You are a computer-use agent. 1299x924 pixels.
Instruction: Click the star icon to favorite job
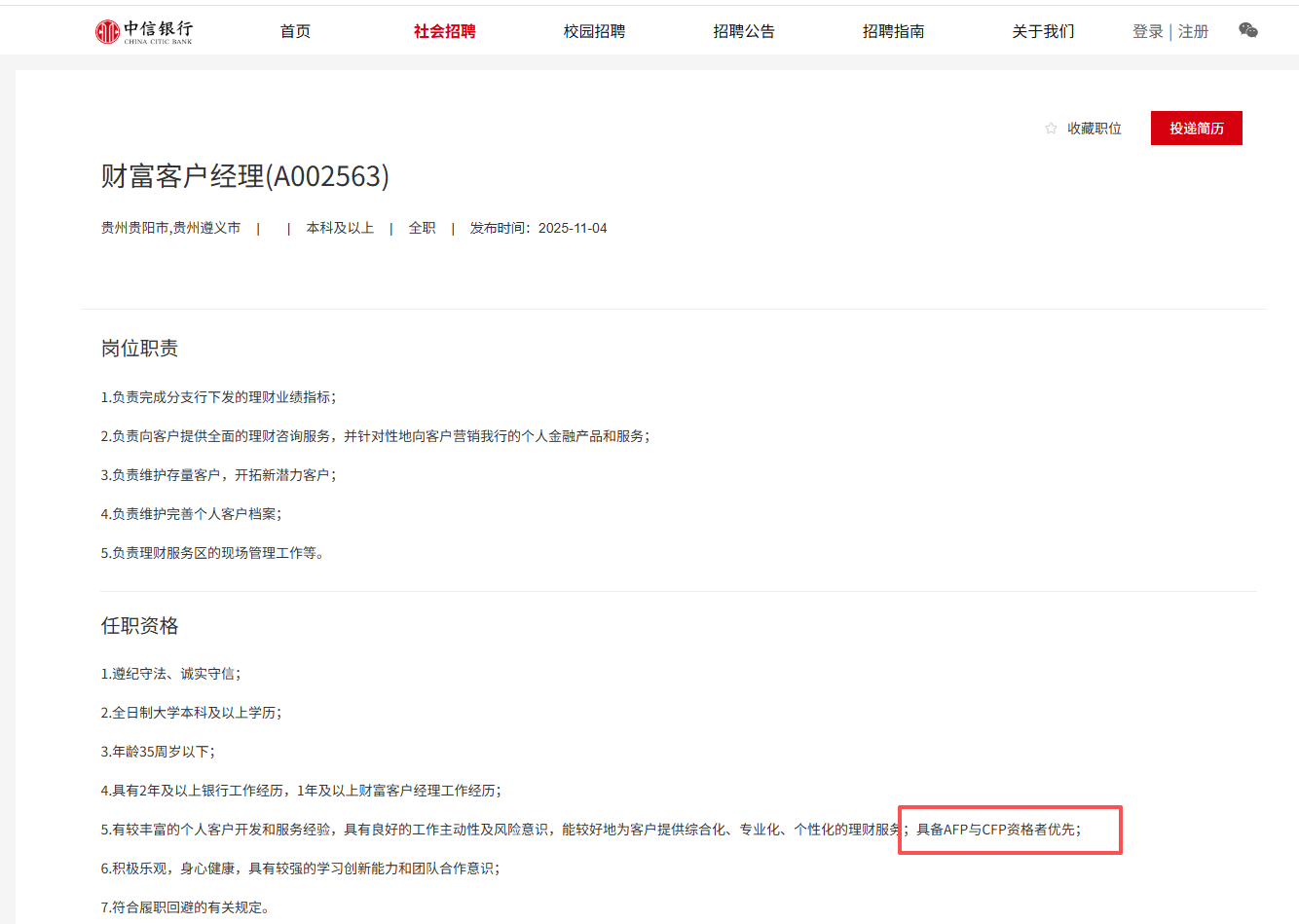click(x=1051, y=129)
